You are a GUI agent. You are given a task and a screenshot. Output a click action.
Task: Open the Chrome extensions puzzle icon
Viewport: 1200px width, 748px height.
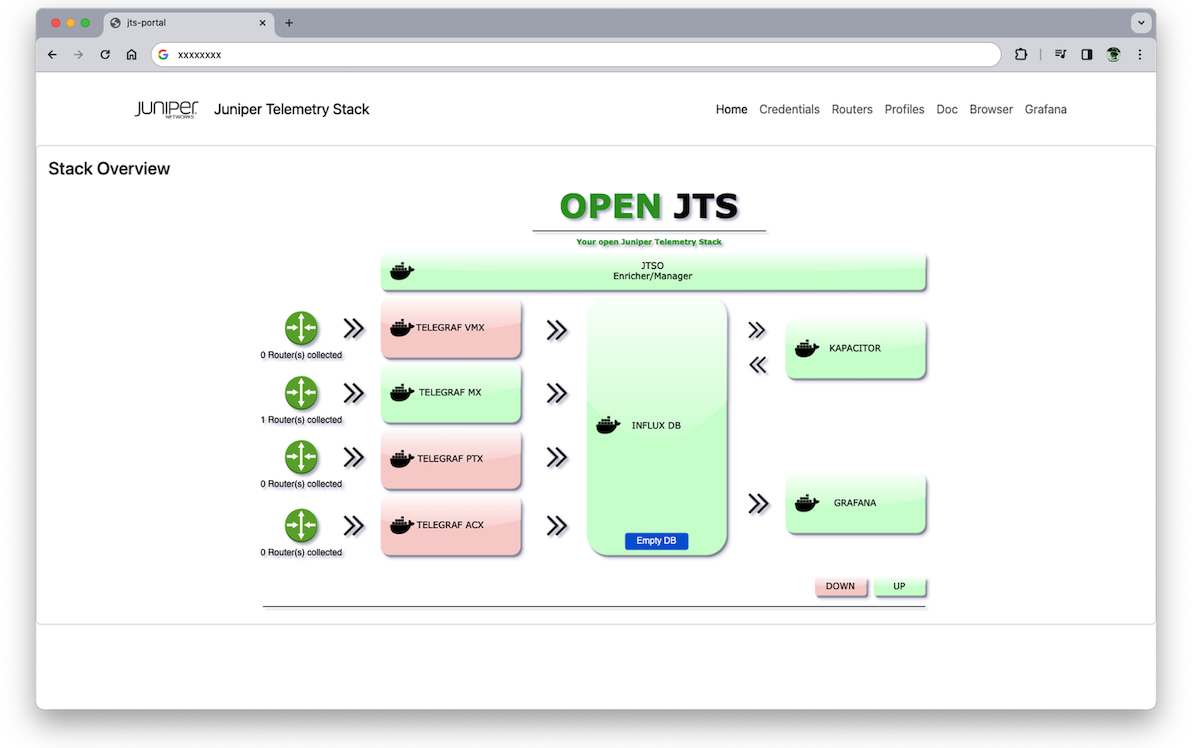tap(1021, 55)
